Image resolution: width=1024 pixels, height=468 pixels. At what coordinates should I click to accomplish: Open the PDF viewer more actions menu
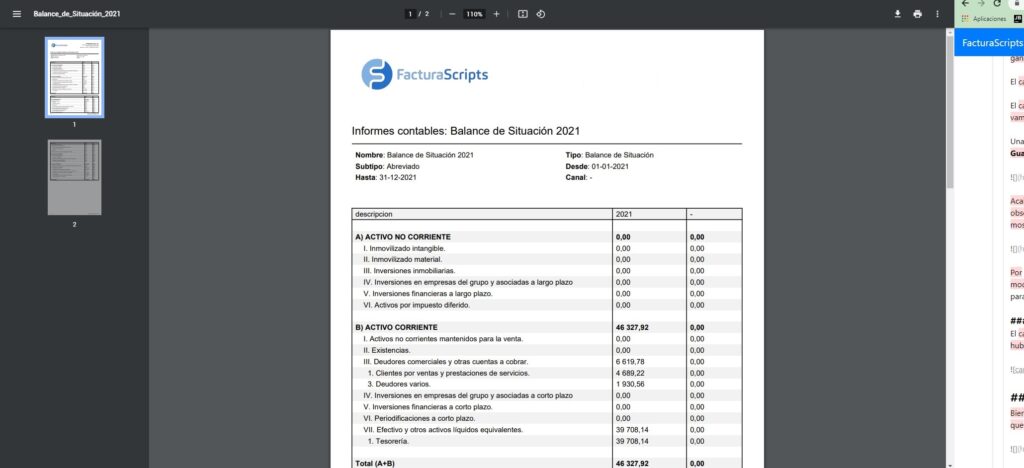coord(937,14)
